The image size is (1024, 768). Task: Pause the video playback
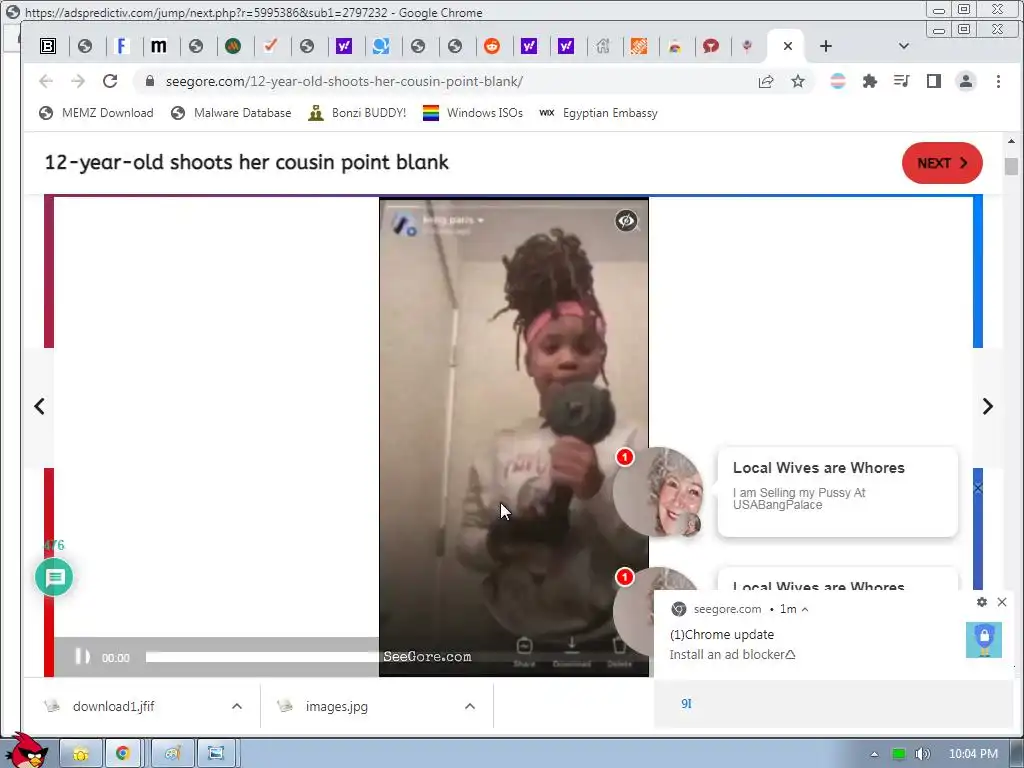pos(82,656)
